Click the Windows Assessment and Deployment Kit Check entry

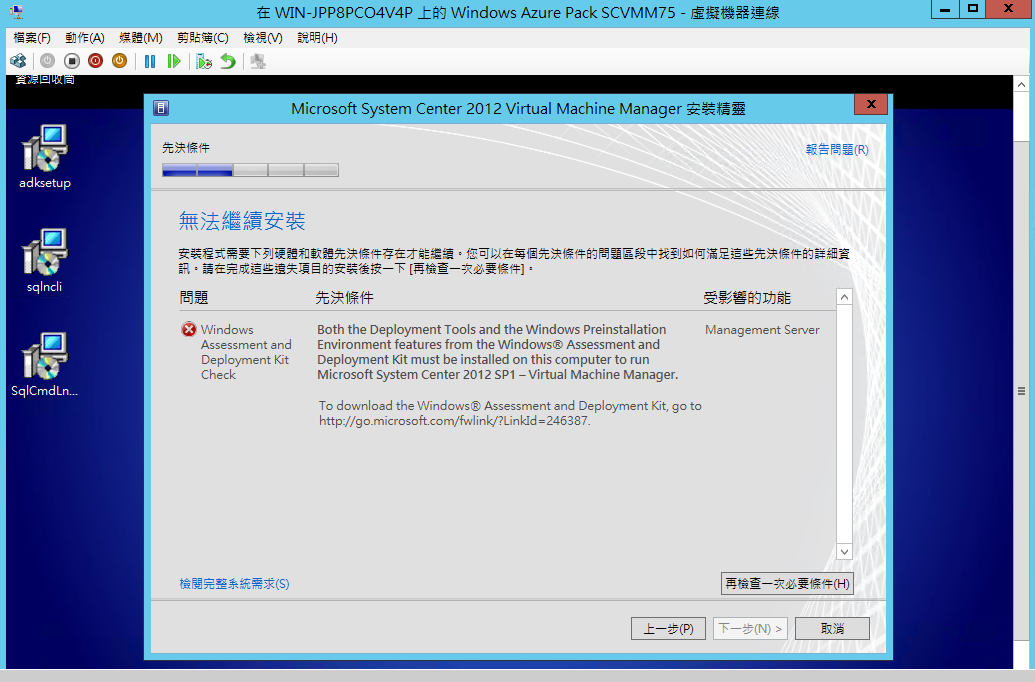click(246, 352)
